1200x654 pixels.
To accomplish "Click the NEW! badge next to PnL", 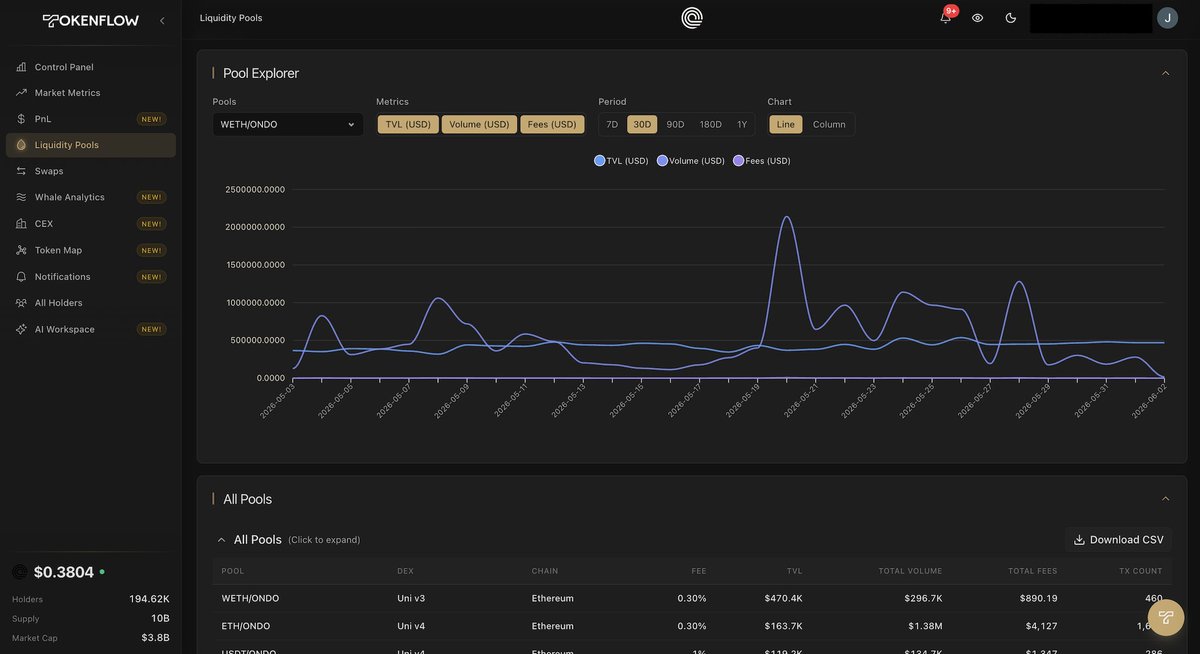I will [x=151, y=119].
